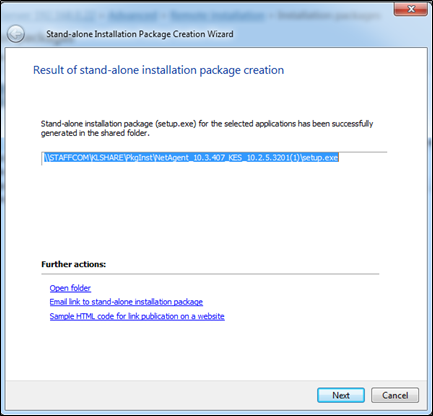Screen dimensions: 433x416
Task: Select the setup.exe path field
Action: coord(214,158)
